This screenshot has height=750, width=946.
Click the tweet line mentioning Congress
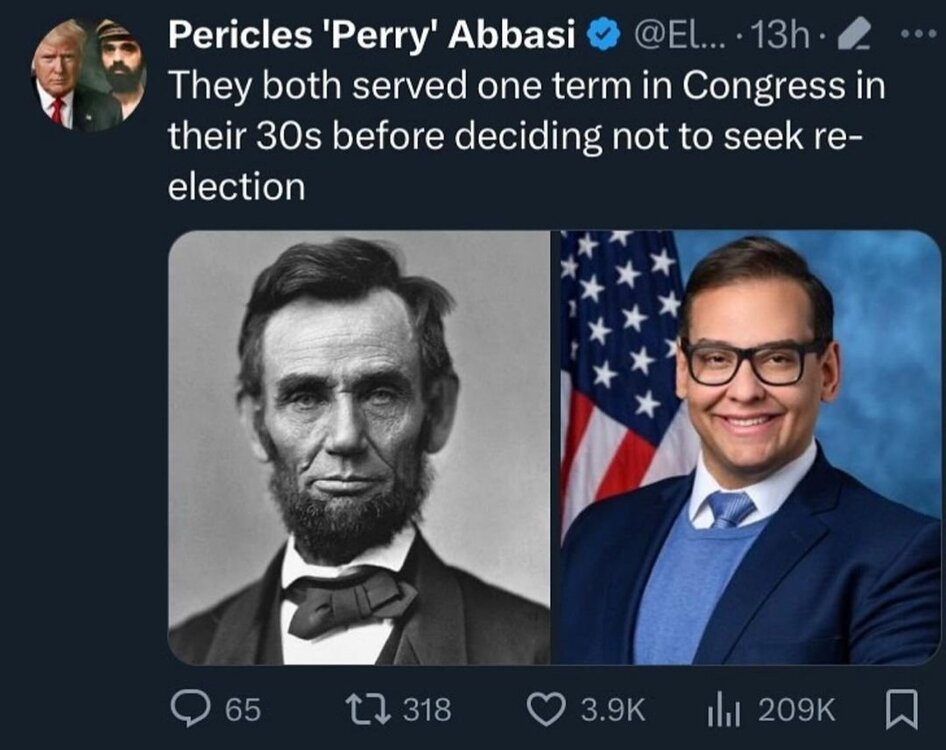click(x=528, y=85)
